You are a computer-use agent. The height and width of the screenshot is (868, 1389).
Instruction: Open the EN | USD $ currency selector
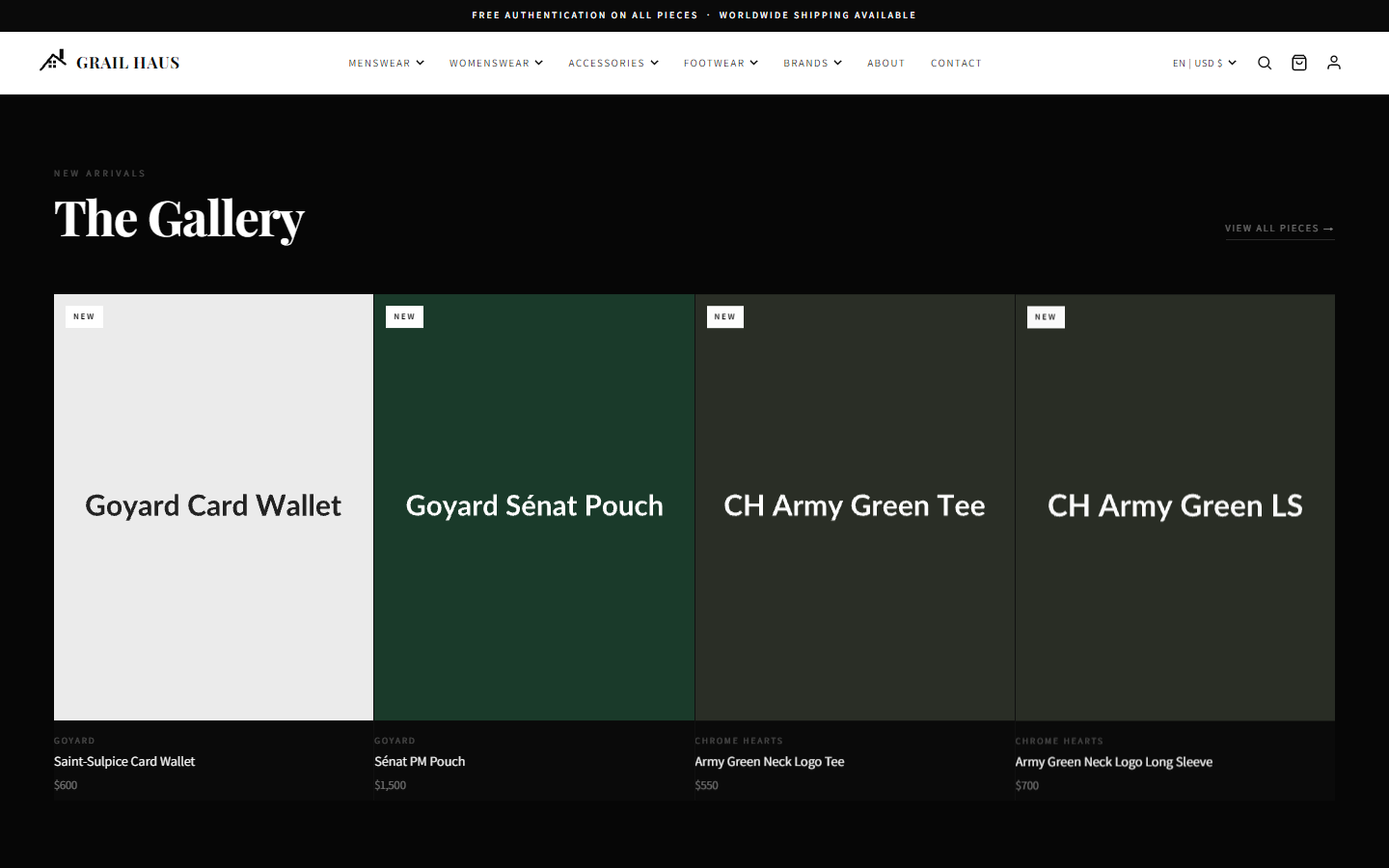(1204, 63)
